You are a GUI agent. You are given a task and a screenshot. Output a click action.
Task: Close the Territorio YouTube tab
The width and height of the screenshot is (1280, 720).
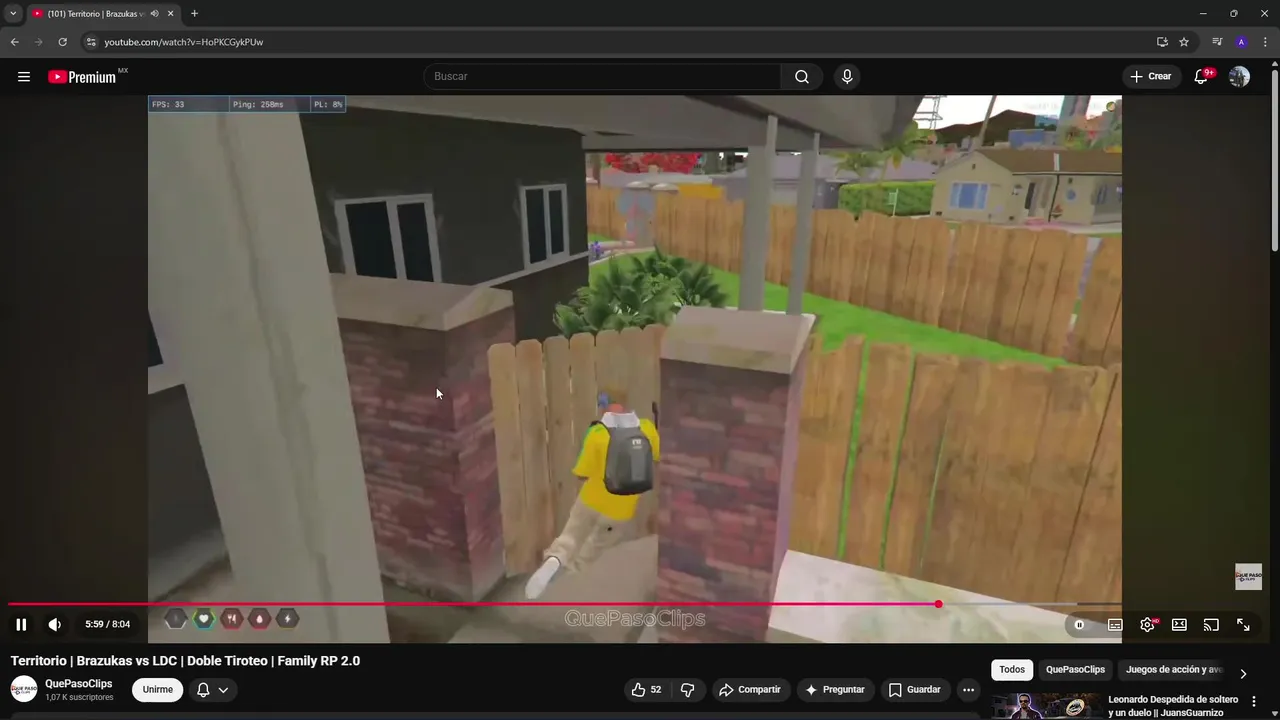[171, 13]
